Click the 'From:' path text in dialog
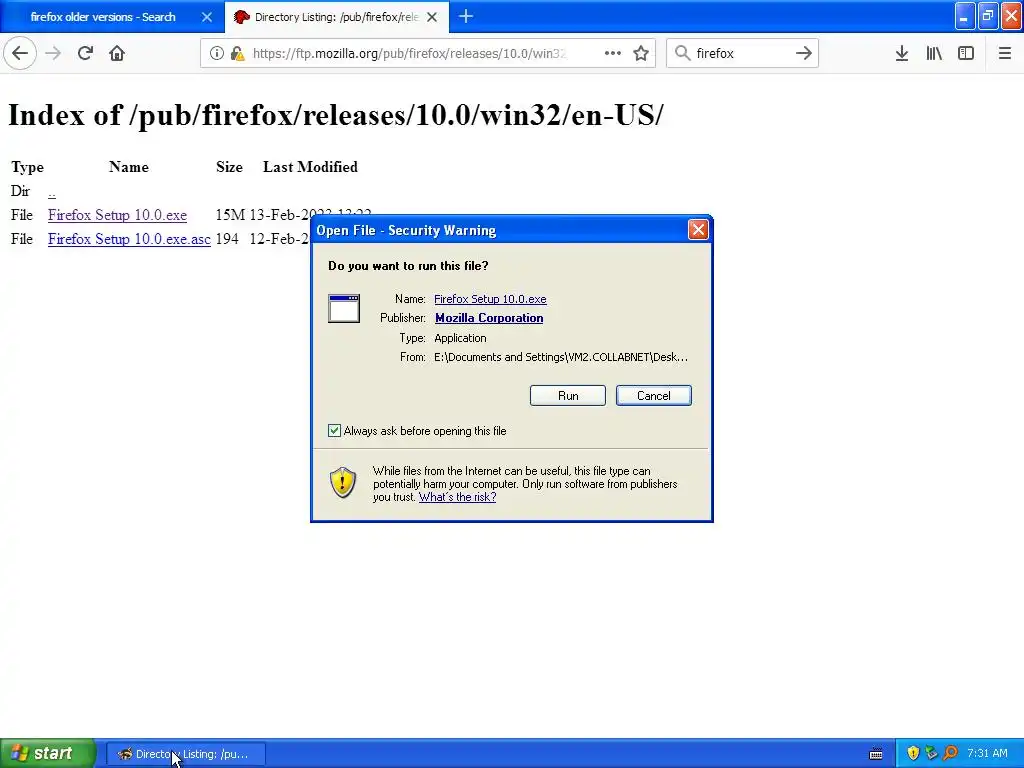Viewport: 1024px width, 768px height. point(560,357)
